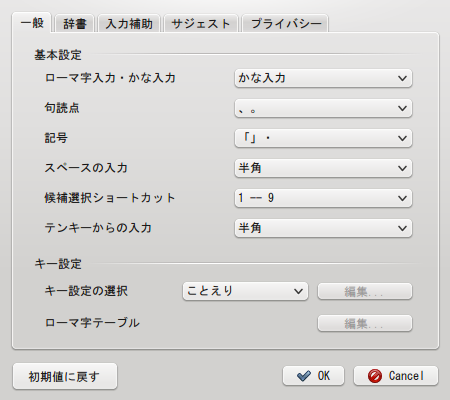
Task: Open the スペースの入力 dropdown
Action: coord(323,168)
